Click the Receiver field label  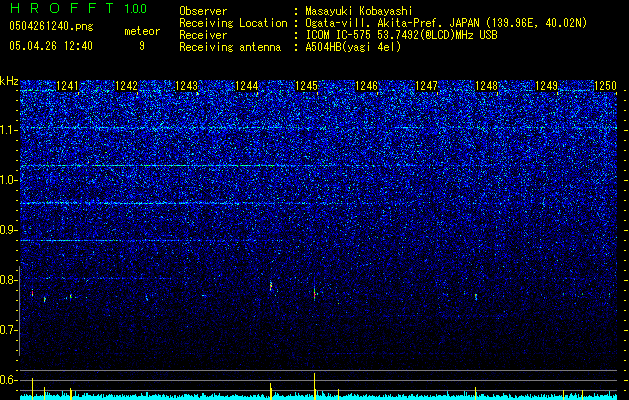203,35
